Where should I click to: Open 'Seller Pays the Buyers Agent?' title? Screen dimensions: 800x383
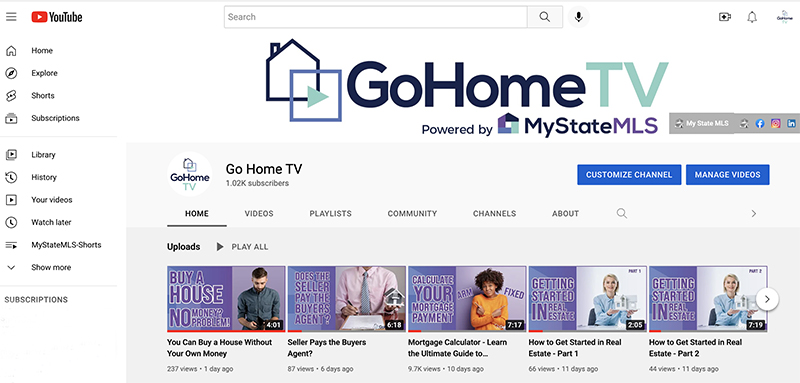tap(327, 348)
